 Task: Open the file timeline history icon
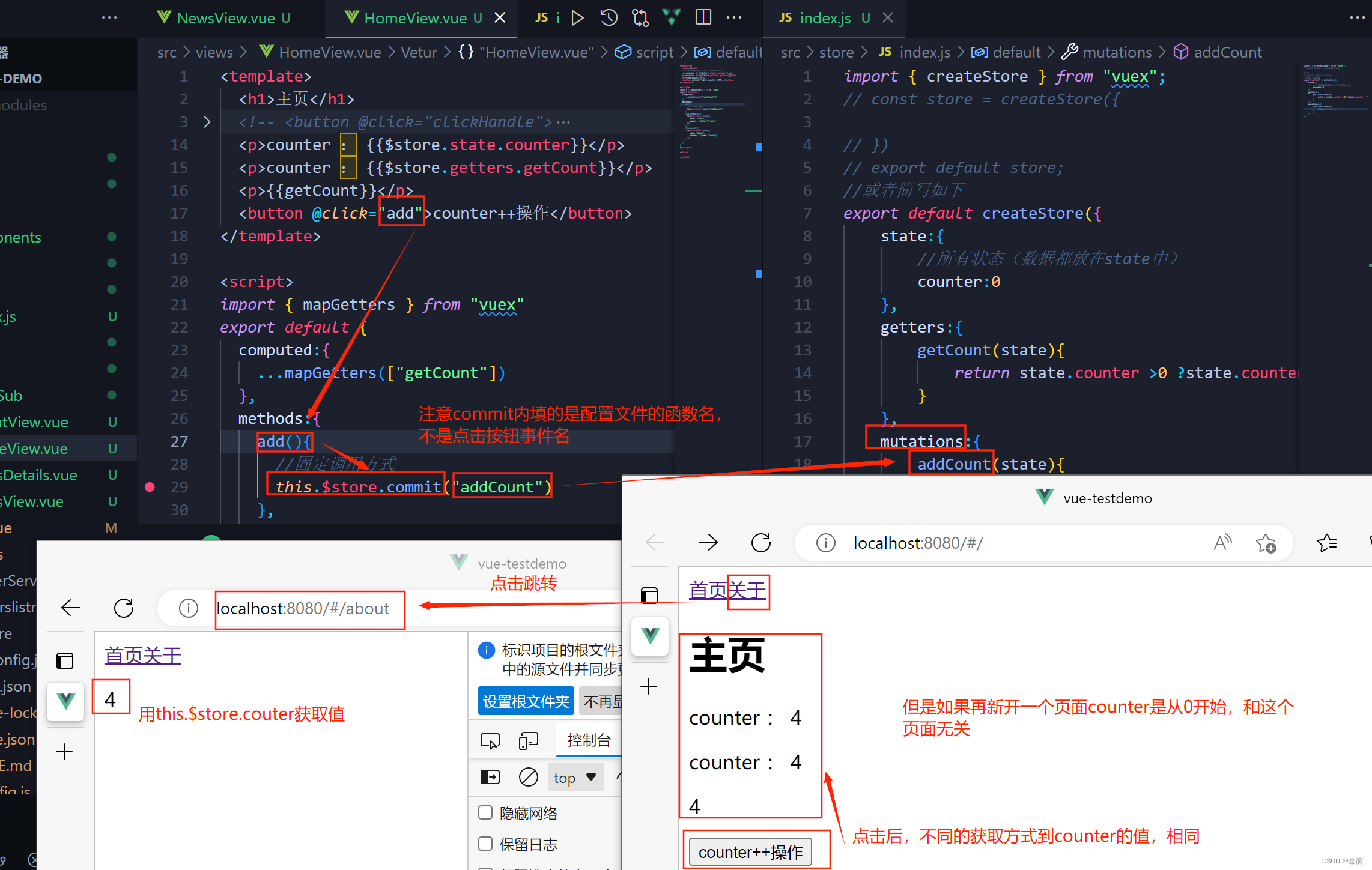pos(609,18)
